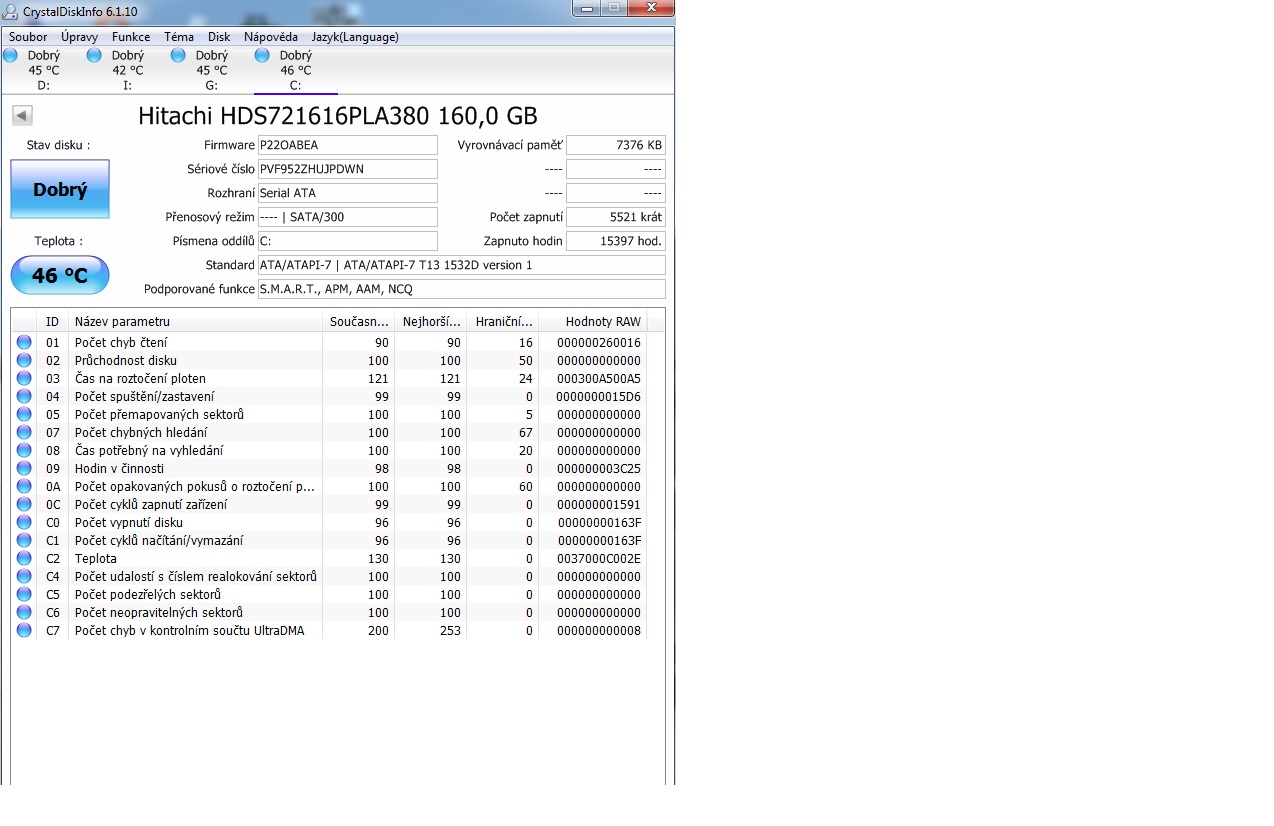Click the Písmena oddílů field C:
1274x826 pixels.
click(347, 241)
